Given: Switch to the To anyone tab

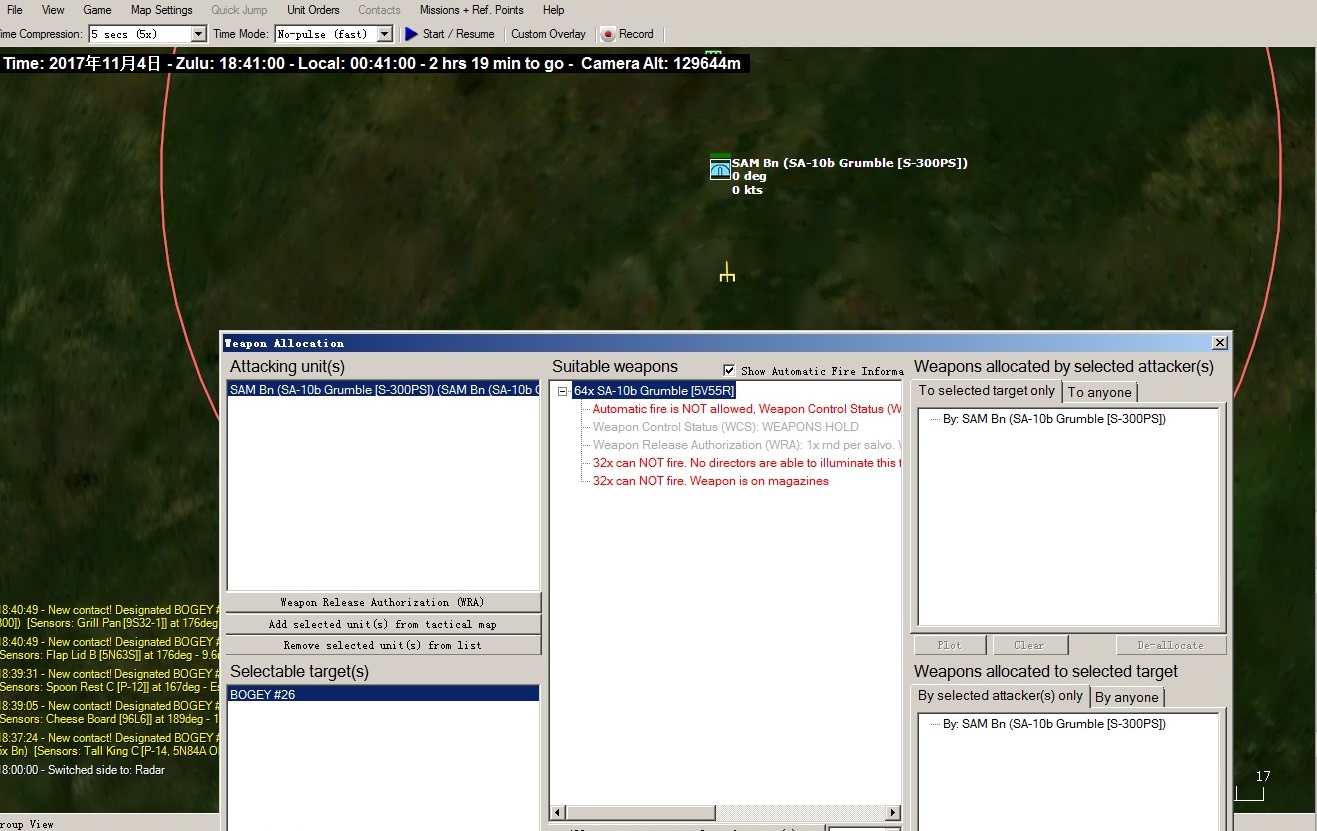Looking at the screenshot, I should (x=1100, y=392).
